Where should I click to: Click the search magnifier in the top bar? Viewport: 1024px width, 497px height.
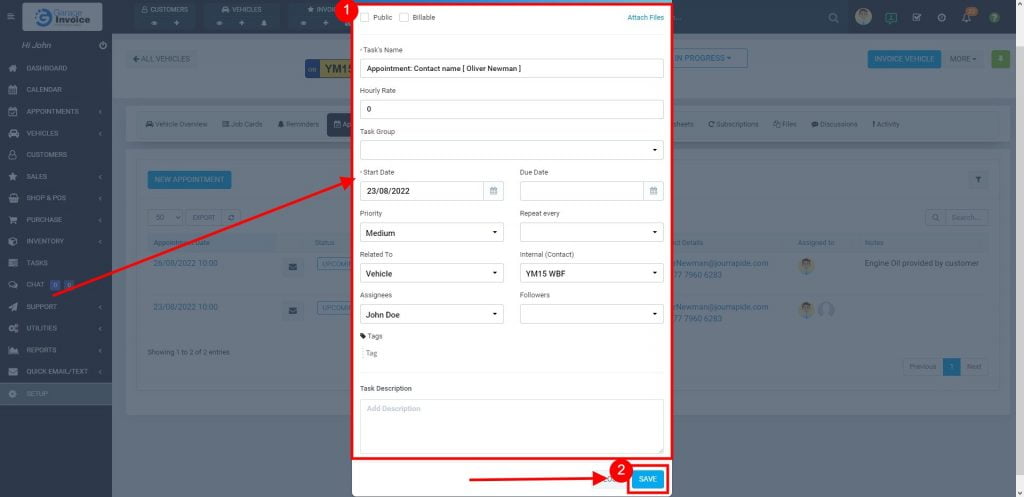tap(833, 18)
